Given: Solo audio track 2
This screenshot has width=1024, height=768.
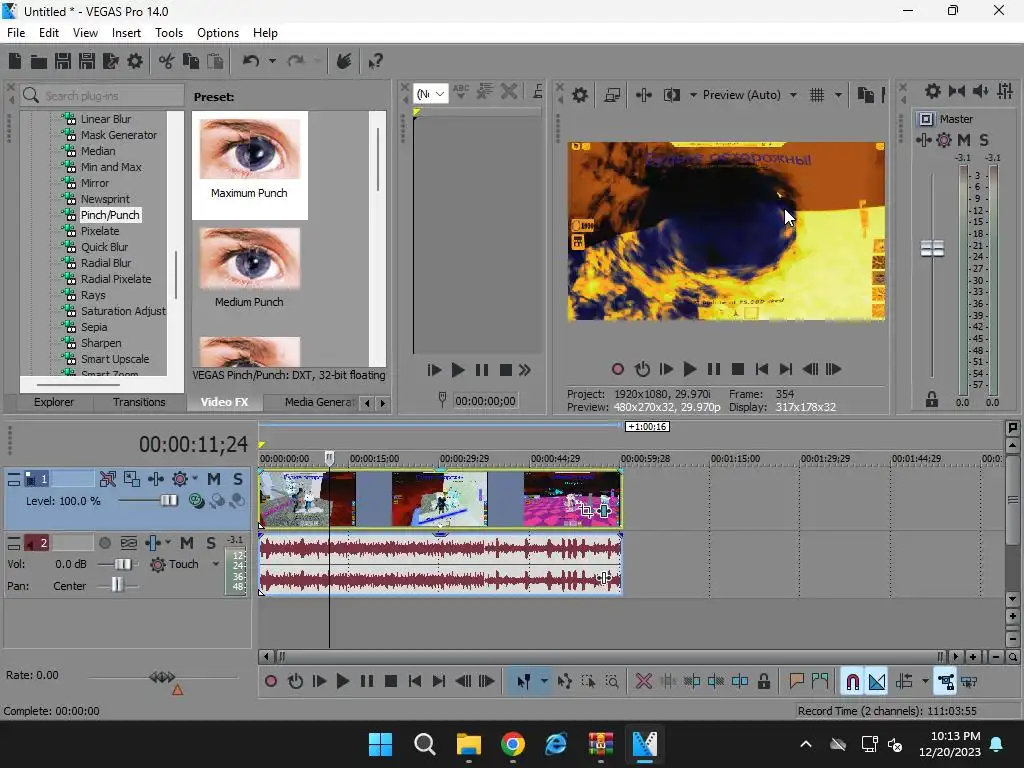Looking at the screenshot, I should pyautogui.click(x=211, y=543).
